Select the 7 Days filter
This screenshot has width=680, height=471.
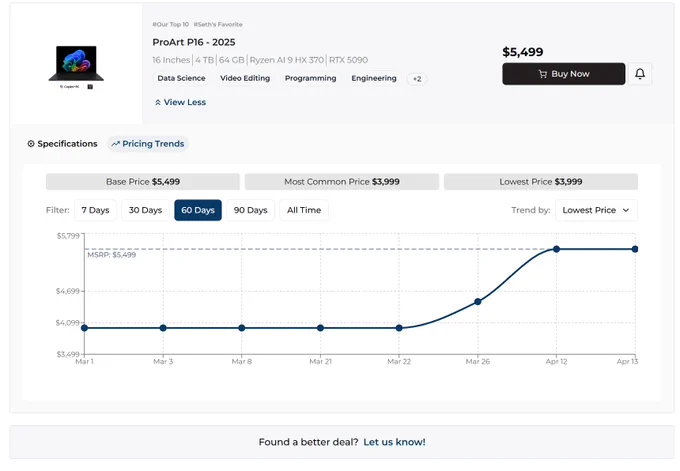(x=95, y=210)
